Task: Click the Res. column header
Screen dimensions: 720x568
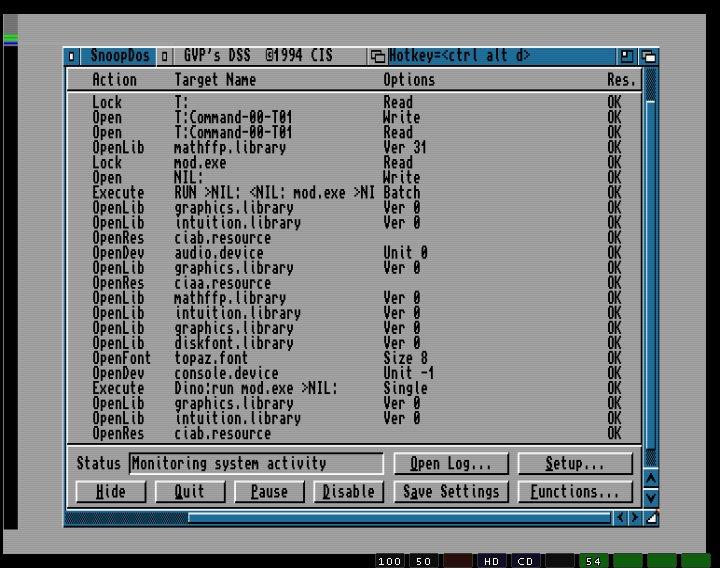Action: [621, 80]
